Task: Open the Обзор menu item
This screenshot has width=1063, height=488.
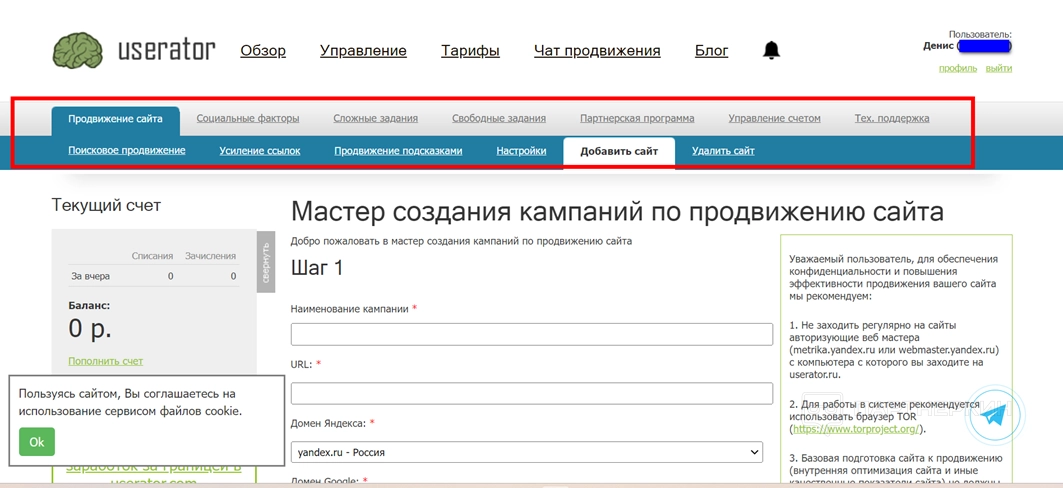Action: click(263, 51)
